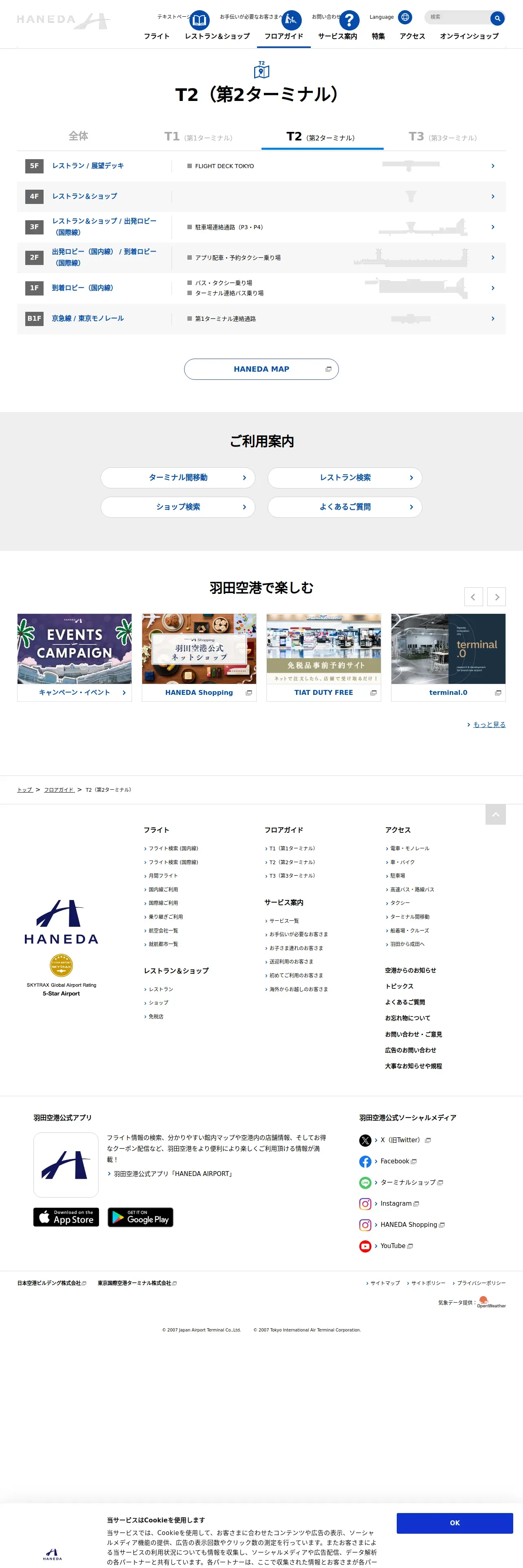
Task: Open the 5F レストラン / 展望デッキ floor
Action: coord(88,166)
